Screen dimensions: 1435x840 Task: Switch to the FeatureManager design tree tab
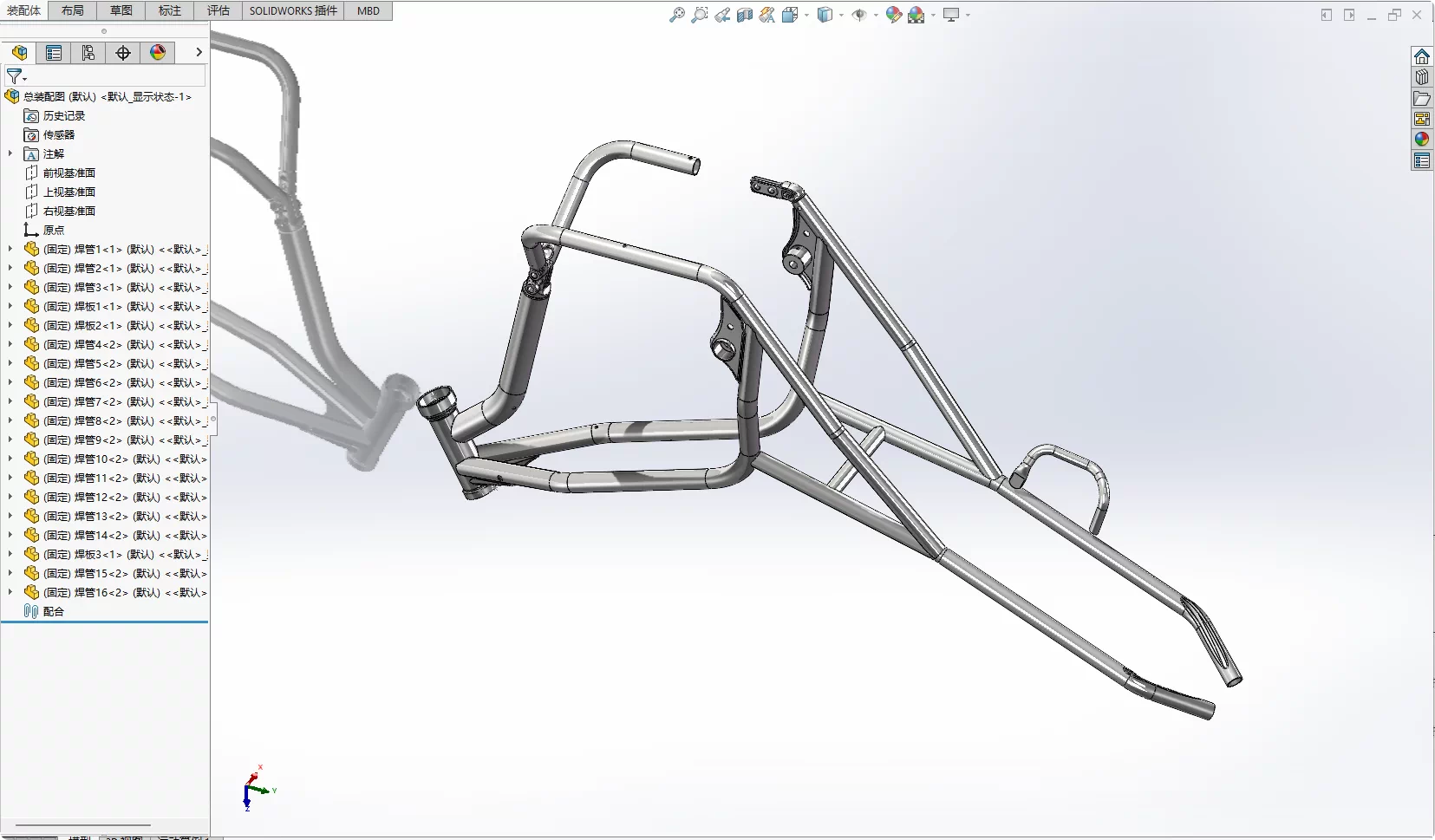[19, 53]
